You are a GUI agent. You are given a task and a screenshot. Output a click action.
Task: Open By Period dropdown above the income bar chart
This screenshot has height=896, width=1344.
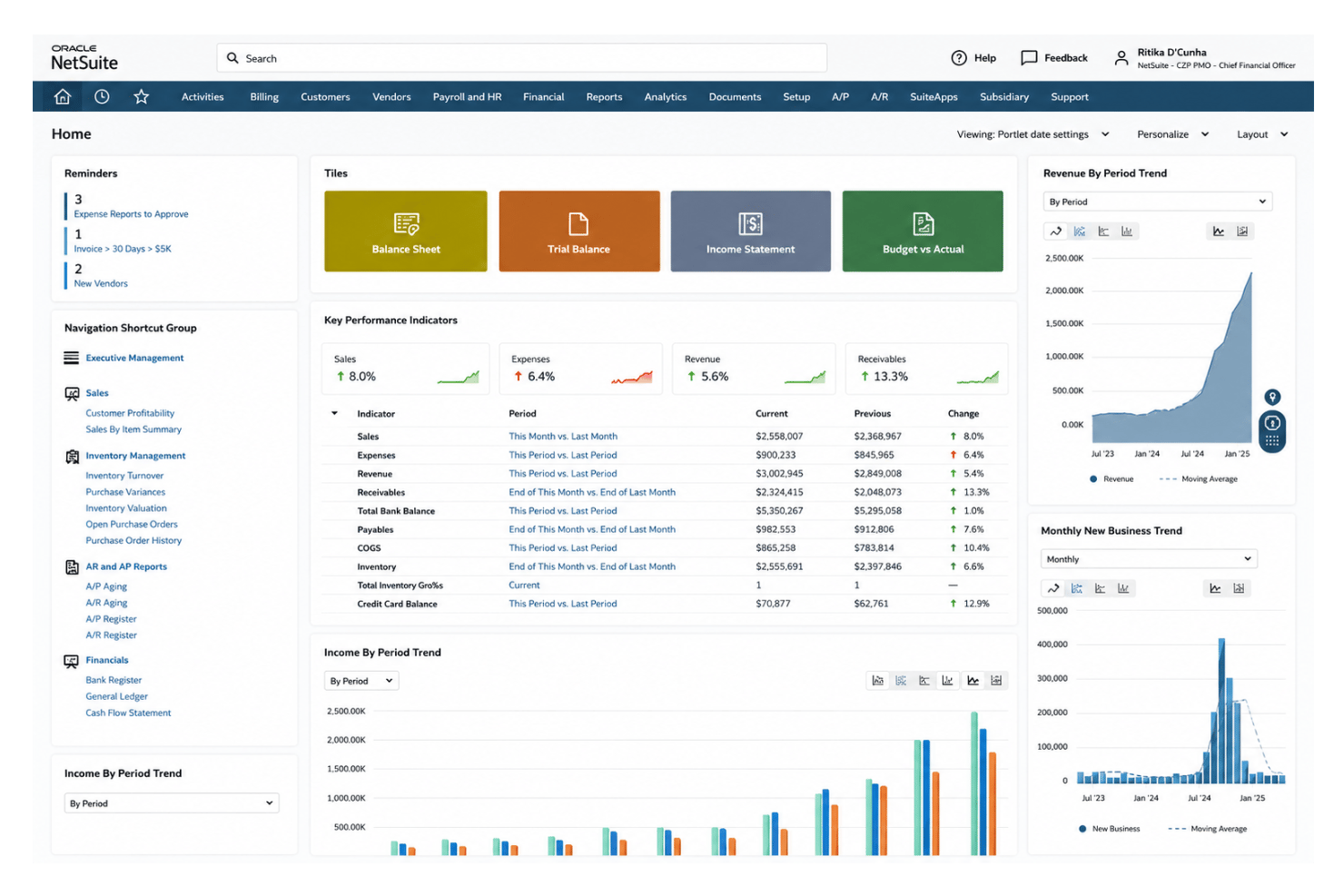click(x=361, y=681)
